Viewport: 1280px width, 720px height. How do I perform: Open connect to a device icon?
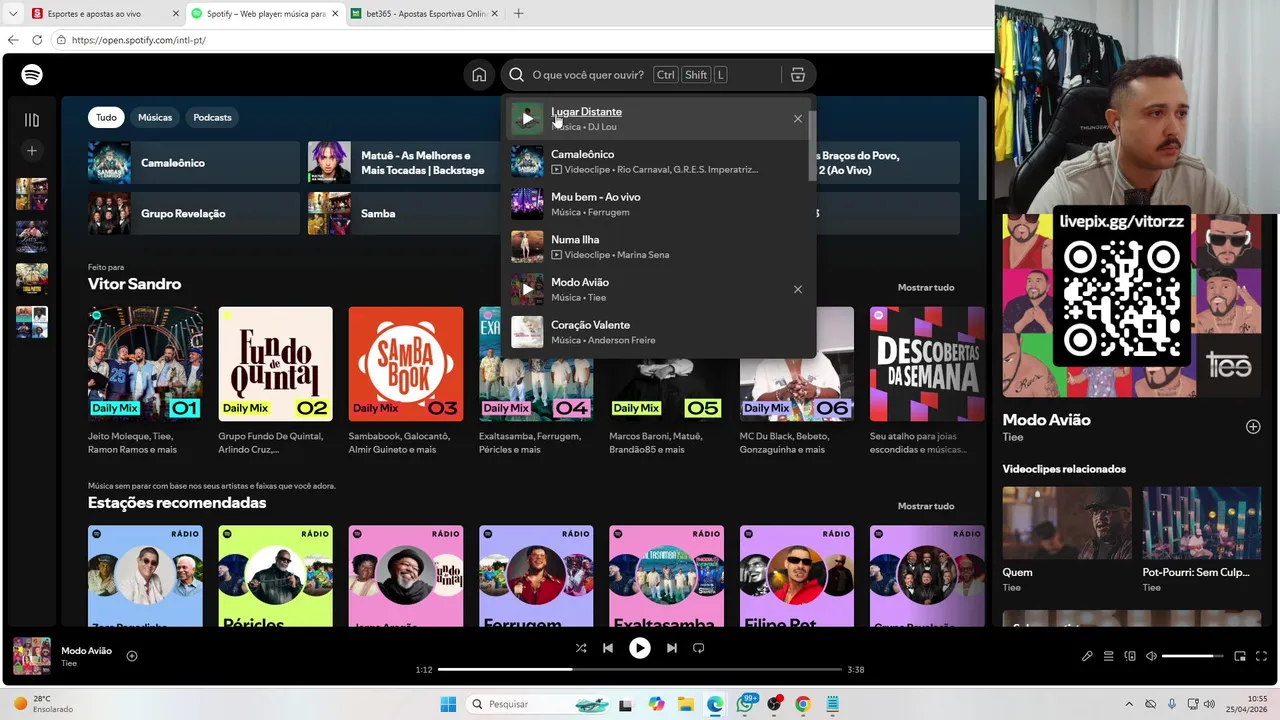click(1130, 656)
